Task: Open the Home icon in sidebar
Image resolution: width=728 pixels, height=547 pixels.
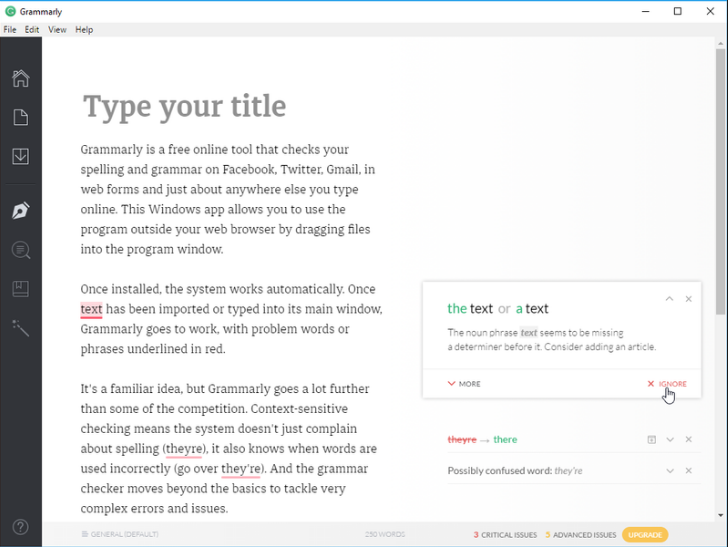Action: coord(20,78)
